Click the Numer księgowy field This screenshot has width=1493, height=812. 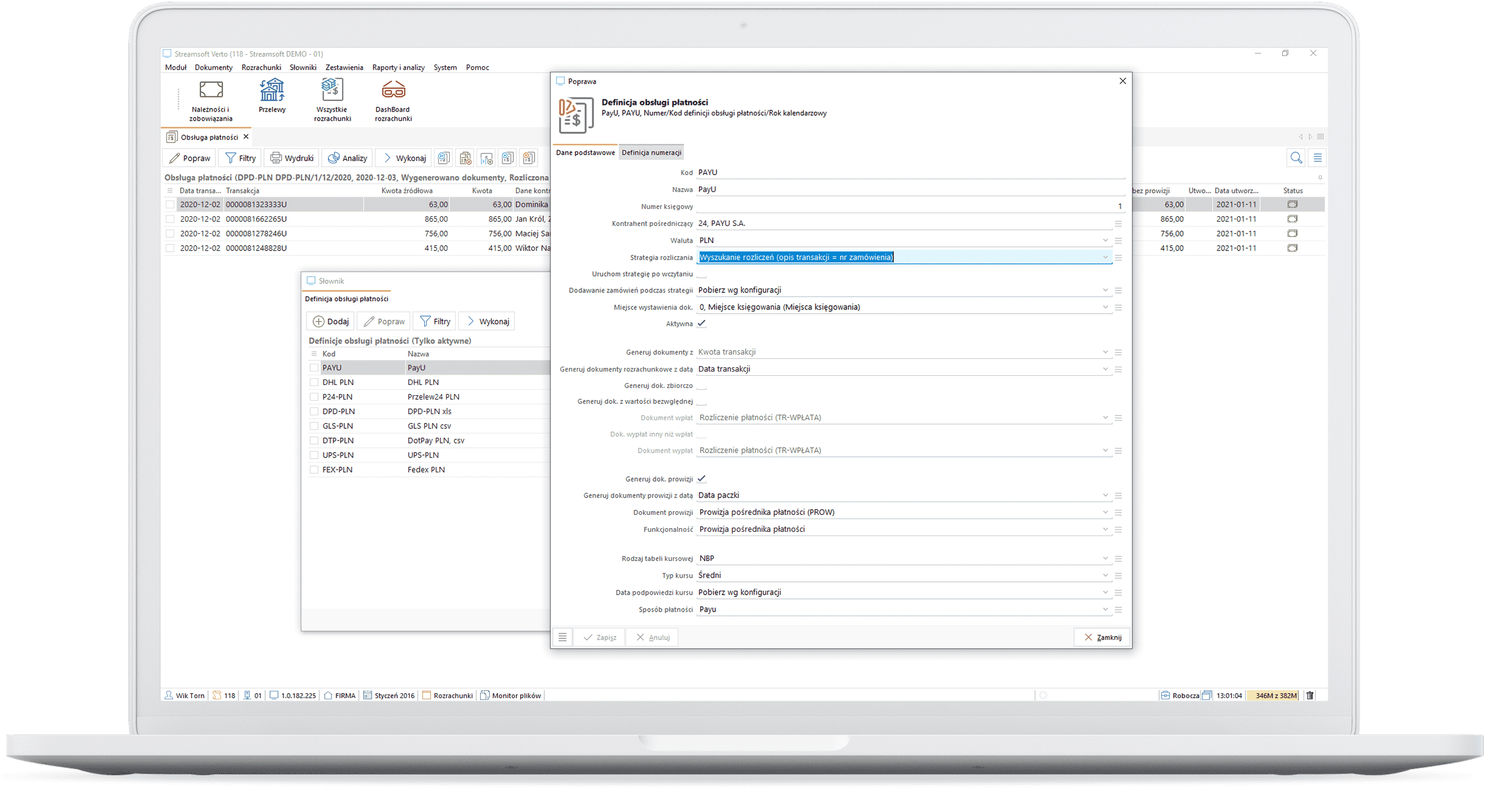910,207
